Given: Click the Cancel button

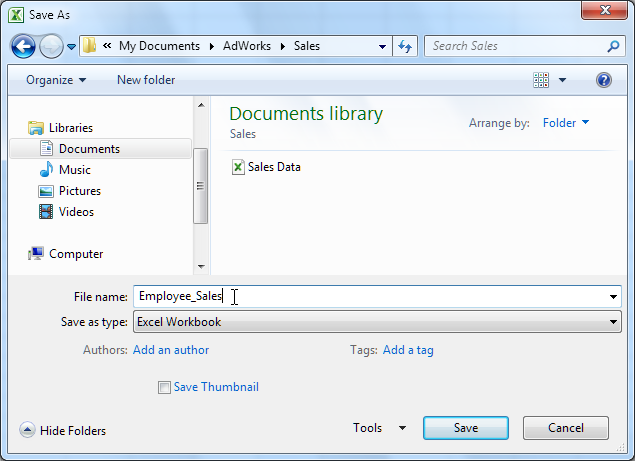Looking at the screenshot, I should (x=565, y=428).
